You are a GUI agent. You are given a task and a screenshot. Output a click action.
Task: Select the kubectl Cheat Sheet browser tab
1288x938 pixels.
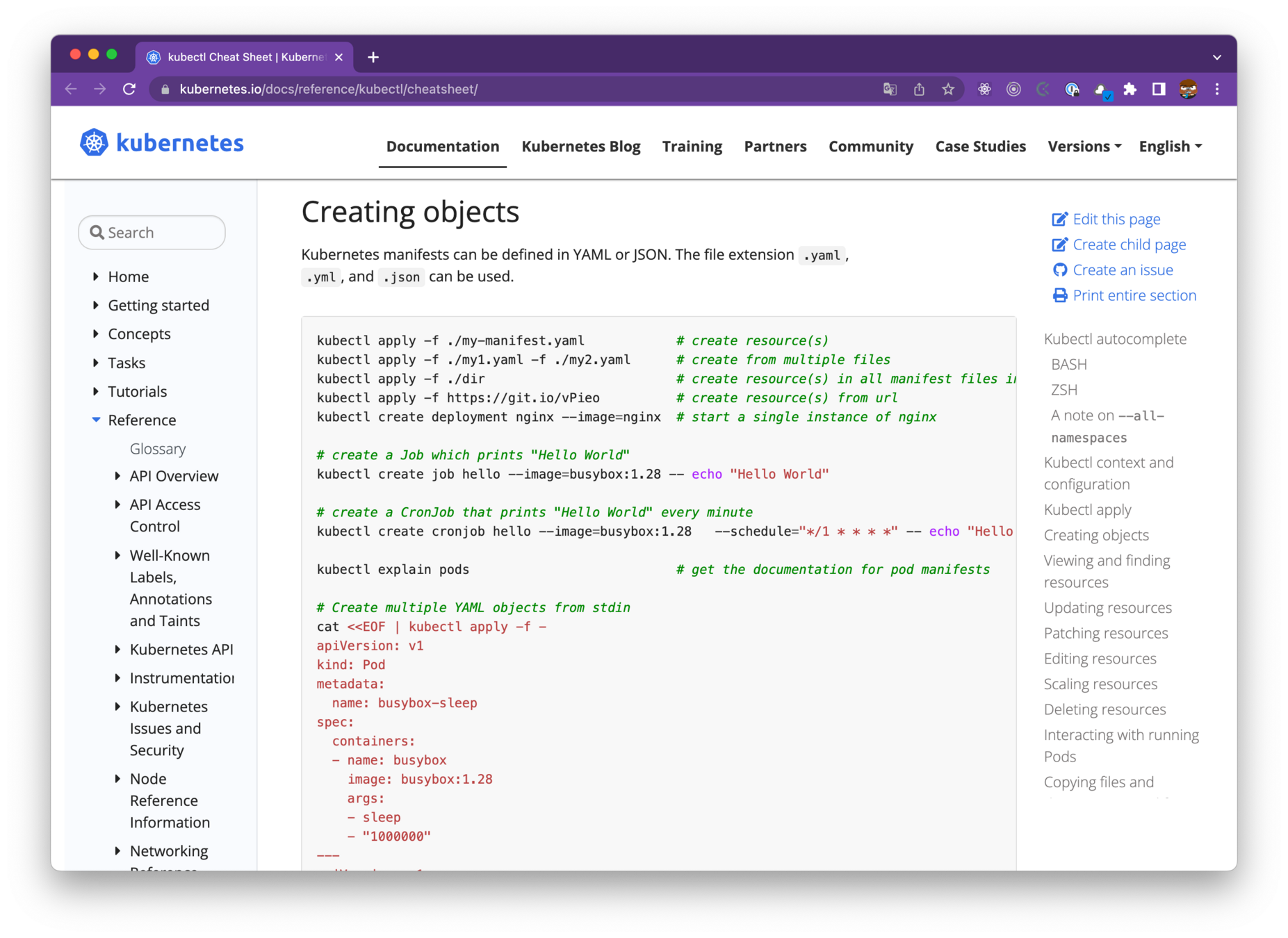[x=245, y=57]
